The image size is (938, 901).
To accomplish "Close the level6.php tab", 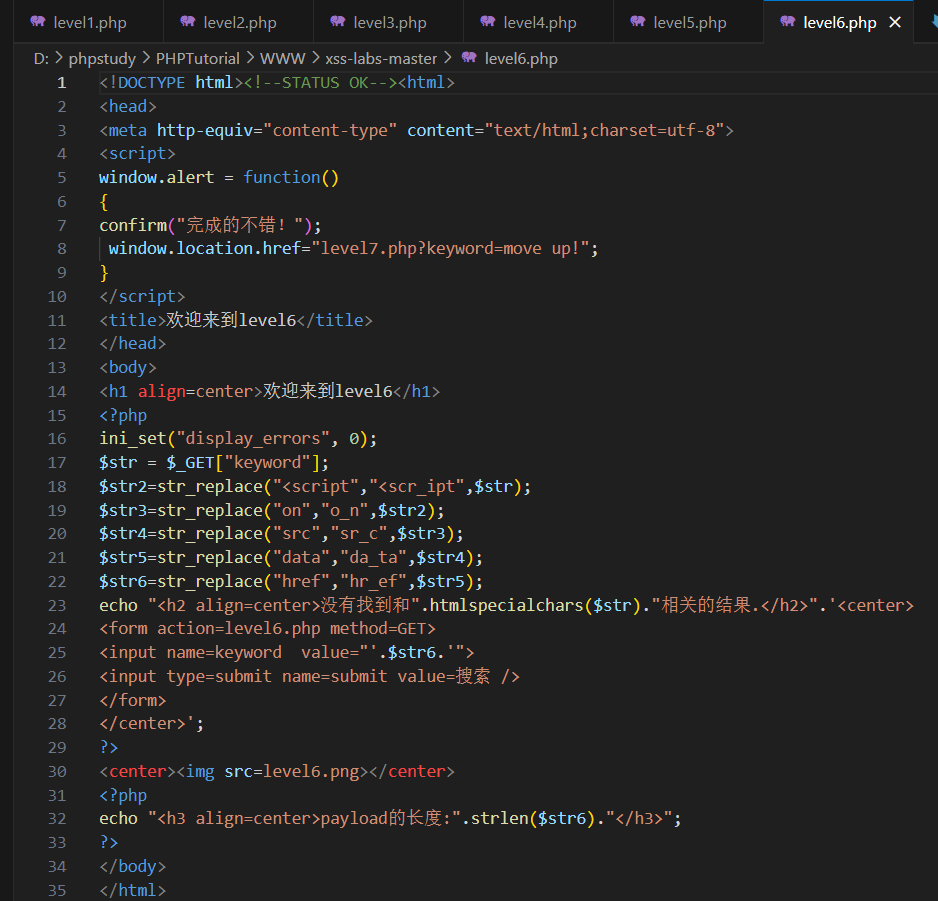I will click(895, 22).
